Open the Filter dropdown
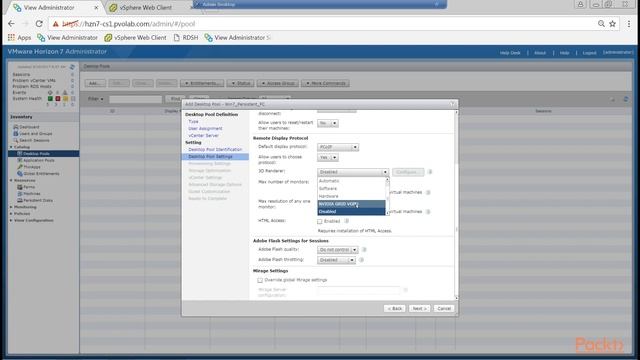The image size is (640, 360). click(96, 99)
